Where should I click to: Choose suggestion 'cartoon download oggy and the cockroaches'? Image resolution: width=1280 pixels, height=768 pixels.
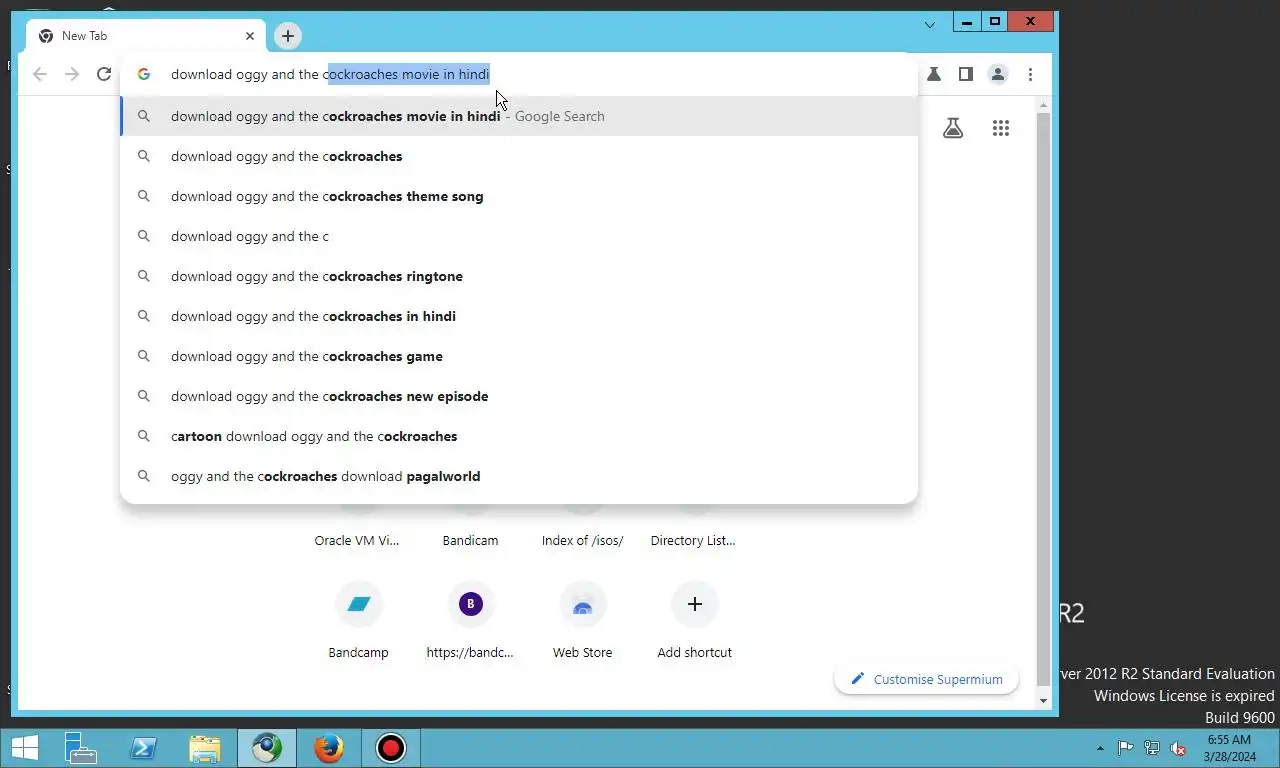(x=519, y=436)
